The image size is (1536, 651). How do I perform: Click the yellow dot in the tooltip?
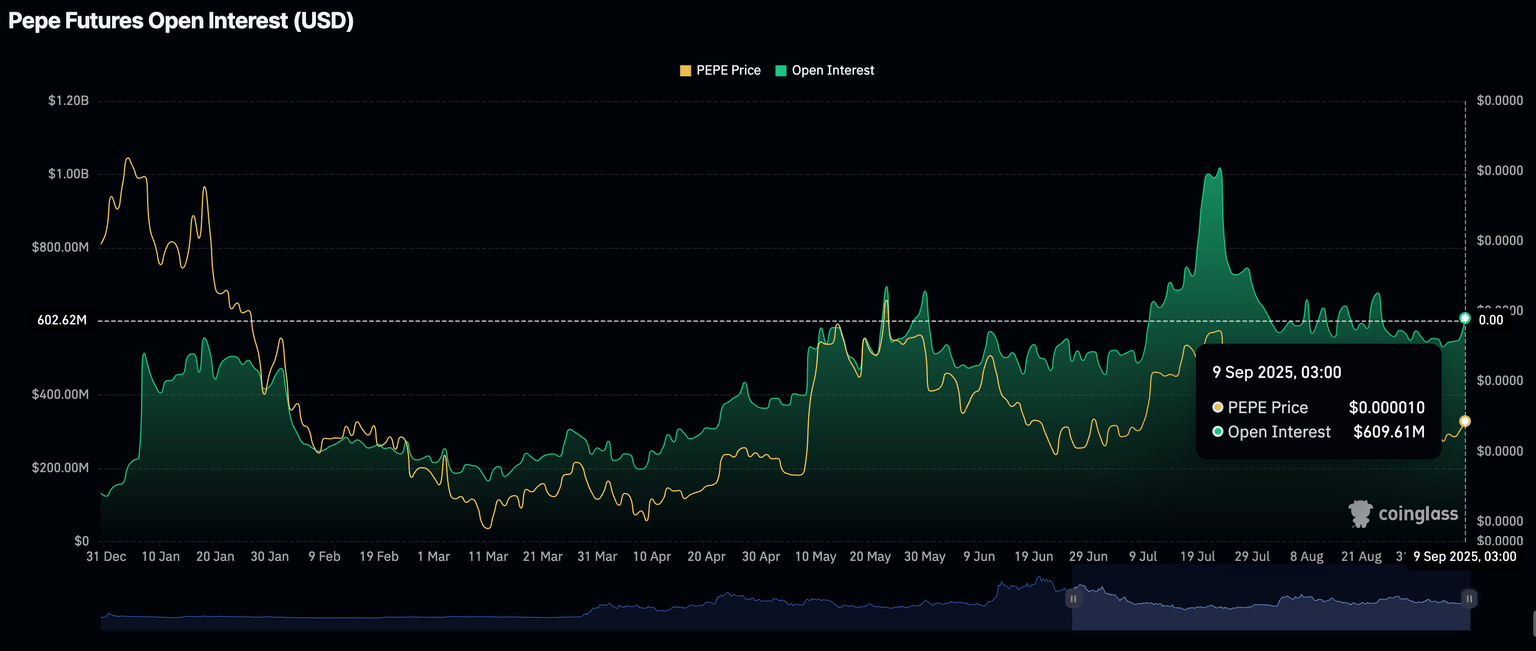(1217, 408)
